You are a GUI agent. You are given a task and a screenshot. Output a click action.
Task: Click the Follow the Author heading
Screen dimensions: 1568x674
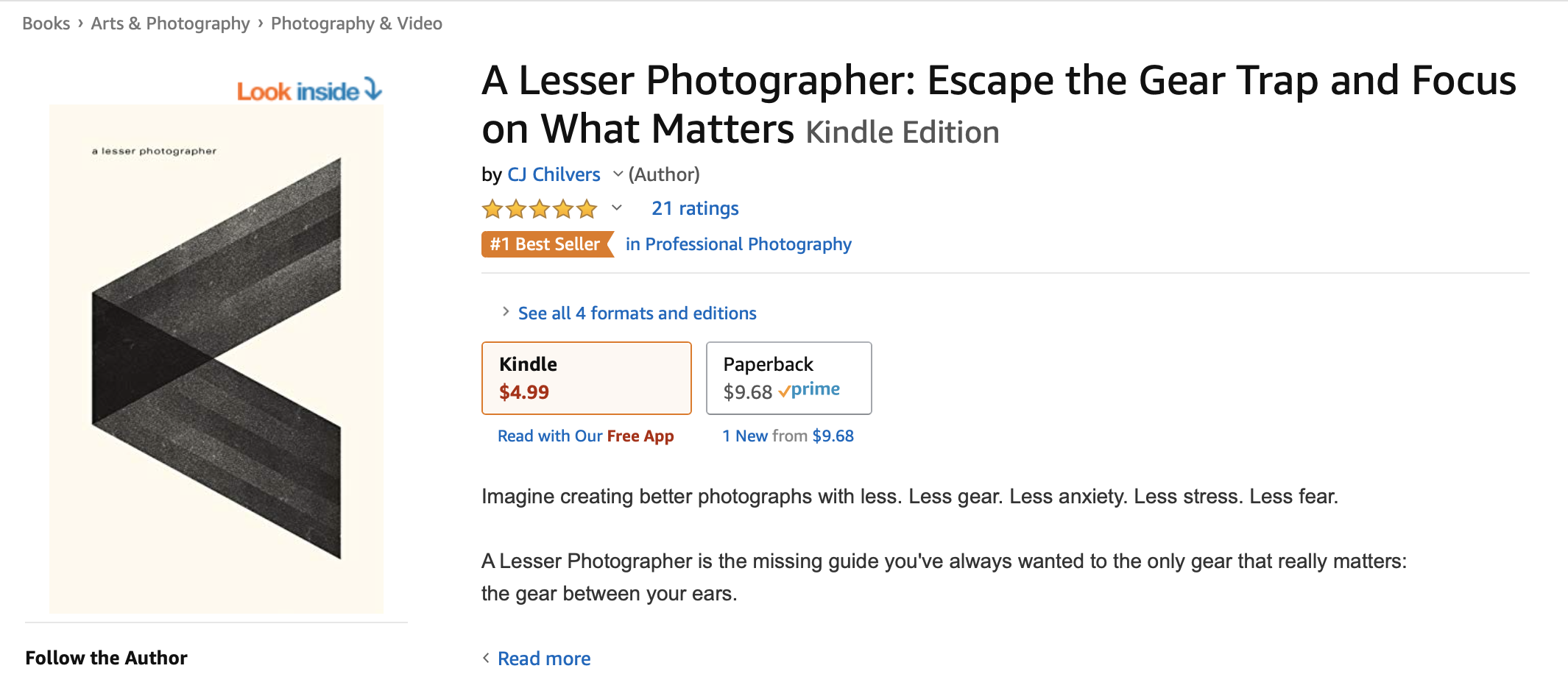[x=105, y=657]
